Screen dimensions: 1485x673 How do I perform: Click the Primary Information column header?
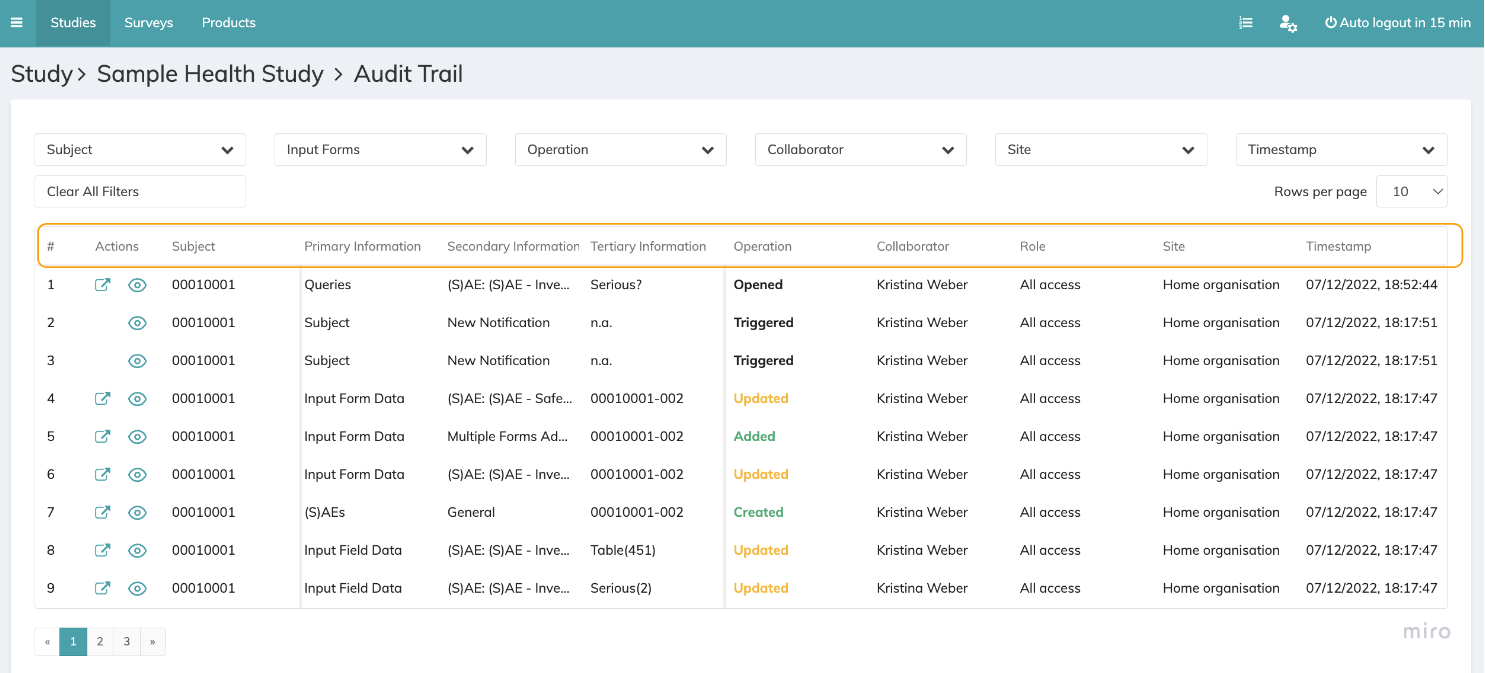(x=363, y=247)
